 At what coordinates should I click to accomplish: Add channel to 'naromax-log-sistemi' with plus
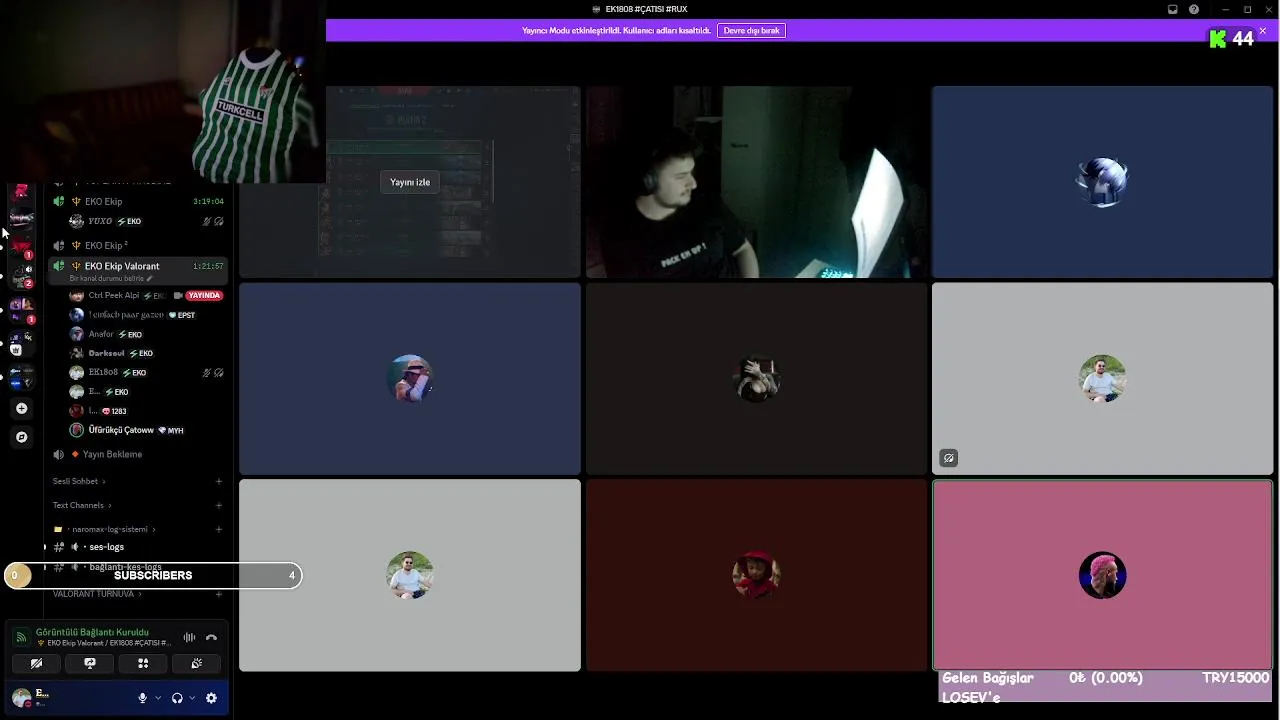click(x=219, y=529)
